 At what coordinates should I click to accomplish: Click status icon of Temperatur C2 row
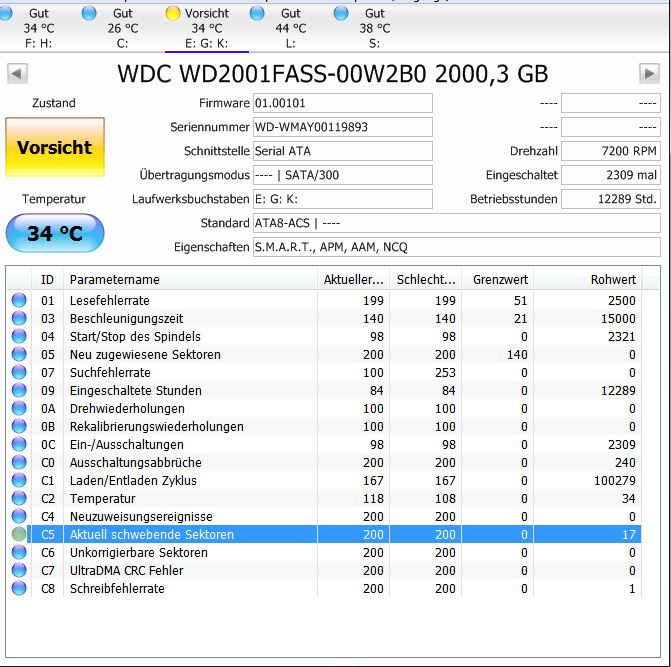point(19,498)
